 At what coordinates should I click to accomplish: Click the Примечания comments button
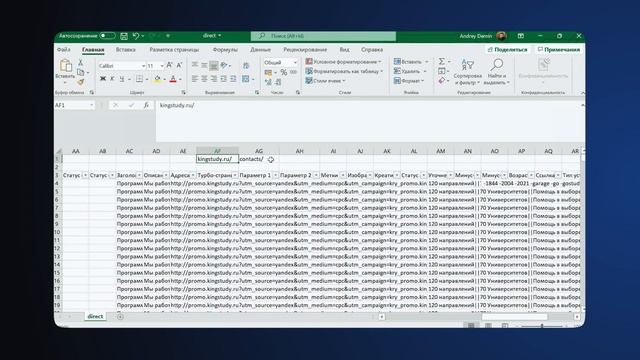[558, 49]
